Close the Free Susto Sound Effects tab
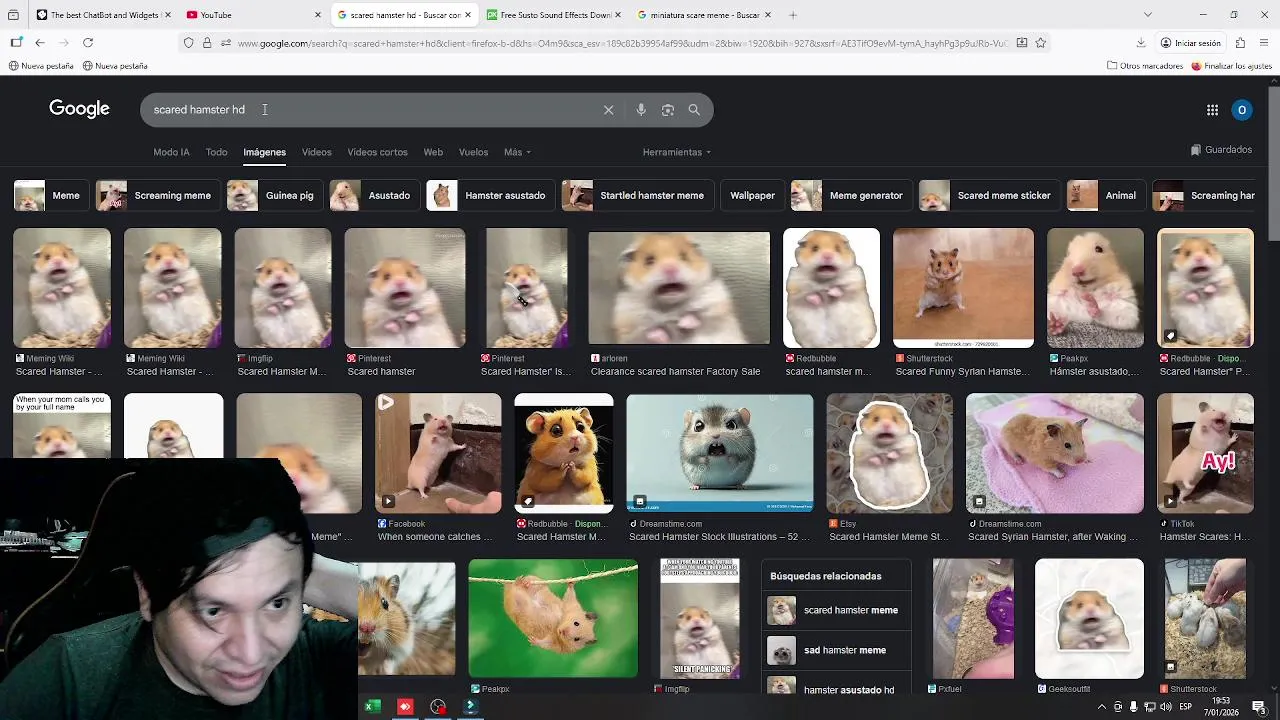 coord(618,15)
